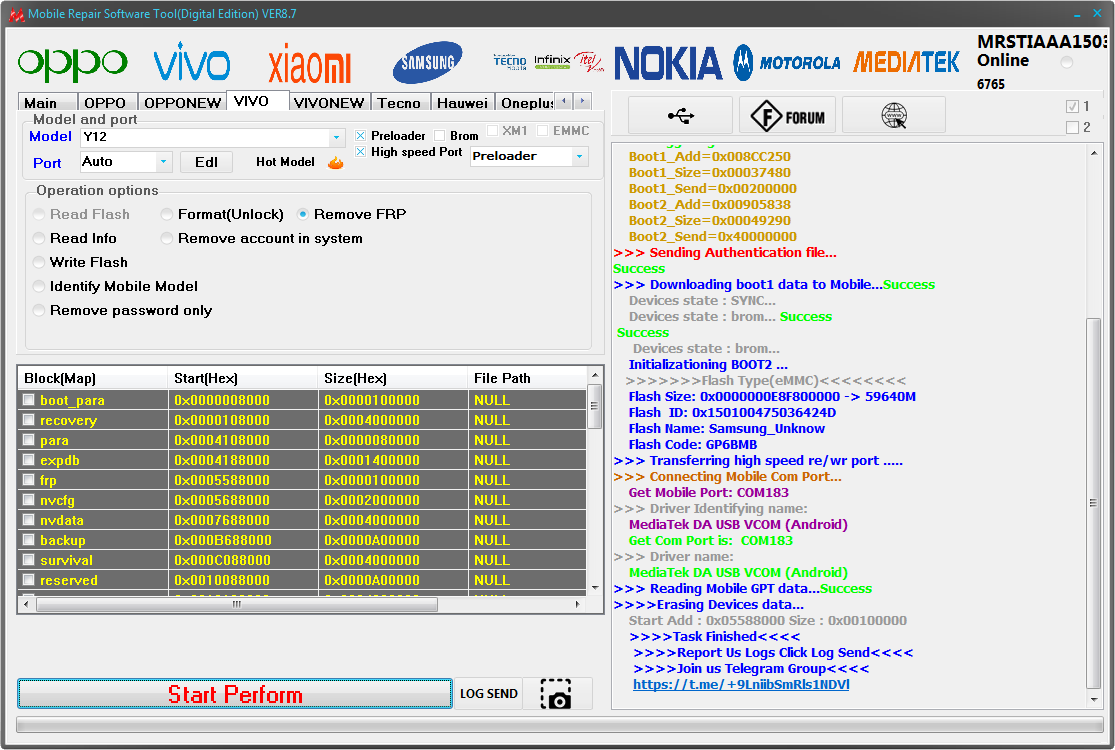Click the USB connection icon button
This screenshot has height=750, width=1115.
click(681, 115)
